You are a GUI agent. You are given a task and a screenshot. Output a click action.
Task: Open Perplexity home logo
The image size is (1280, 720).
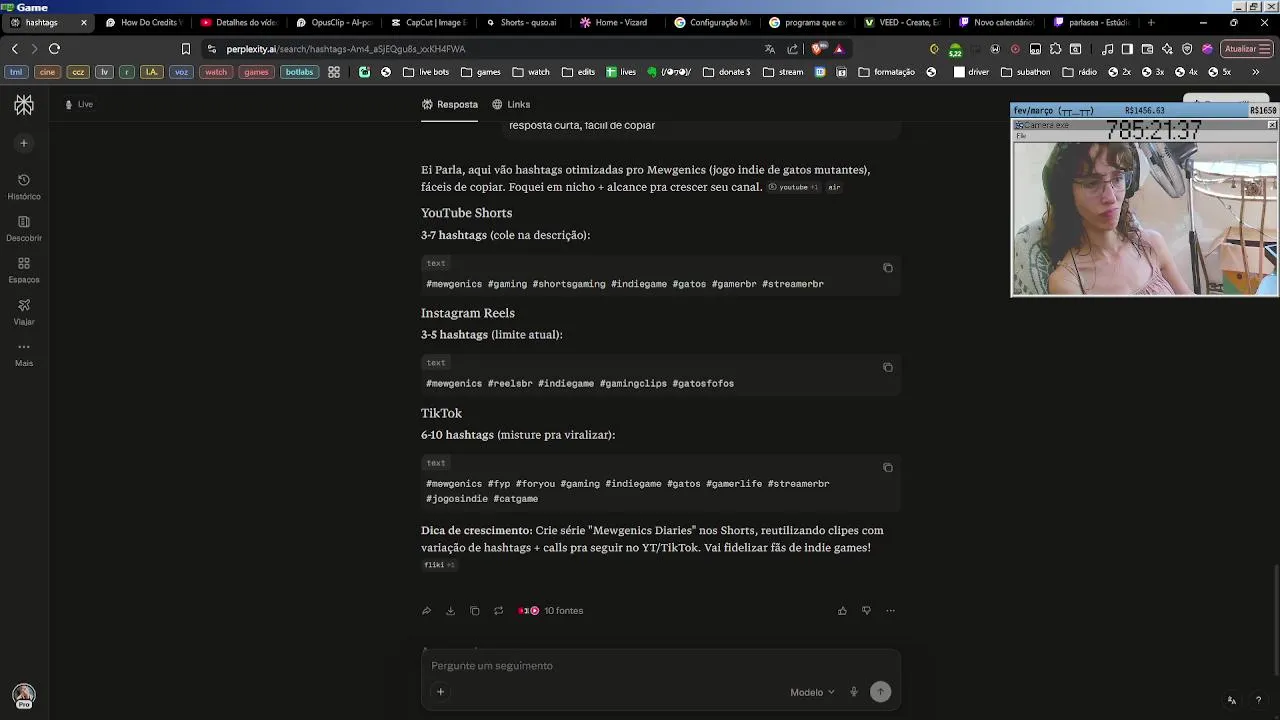point(24,105)
